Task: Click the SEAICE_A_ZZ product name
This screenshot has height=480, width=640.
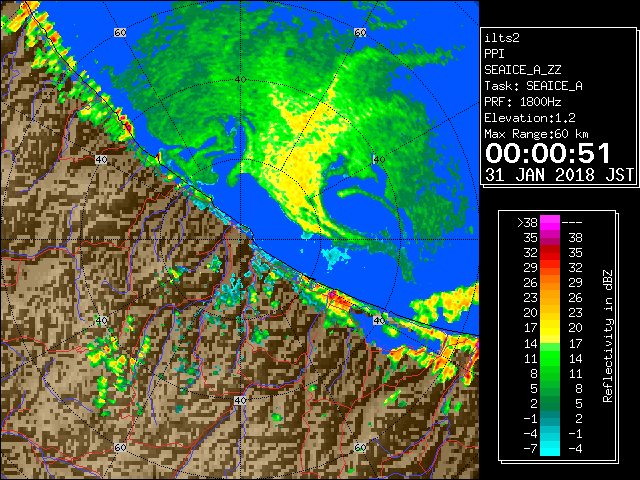Action: click(523, 70)
